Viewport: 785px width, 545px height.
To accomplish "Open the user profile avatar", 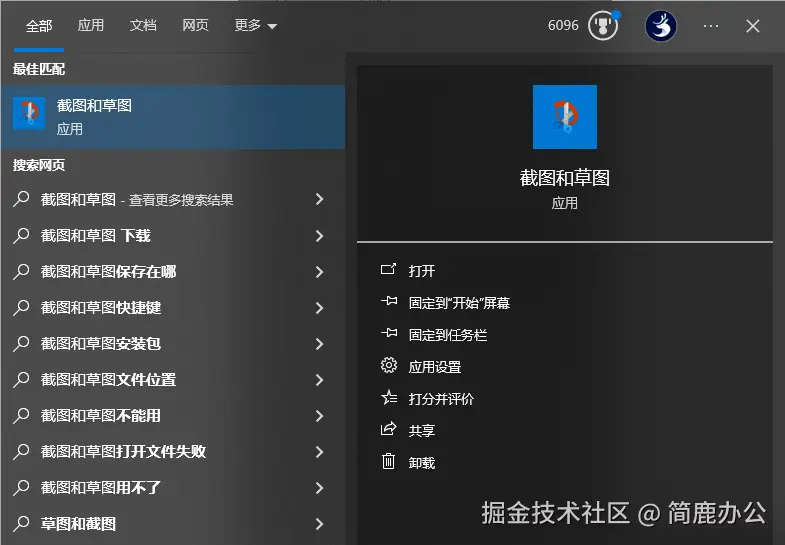I will click(x=660, y=26).
